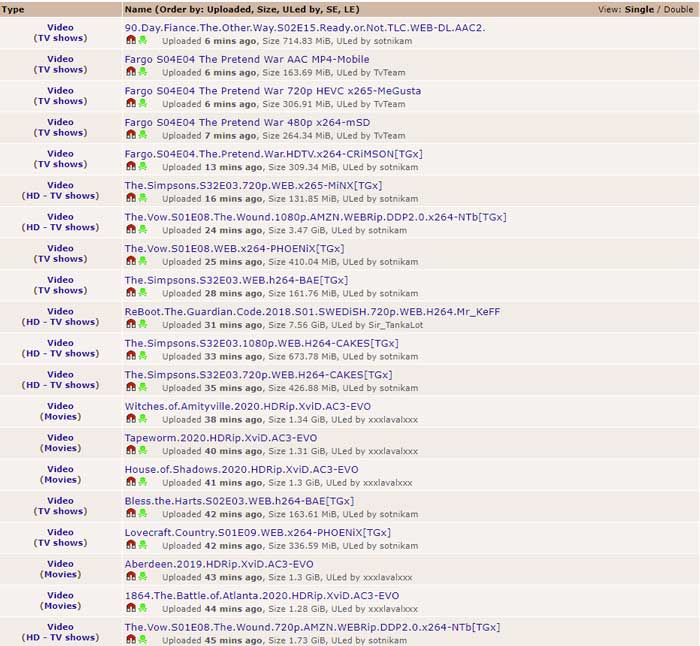Click (HD - TV shows) in ReBoot row

(x=60, y=321)
